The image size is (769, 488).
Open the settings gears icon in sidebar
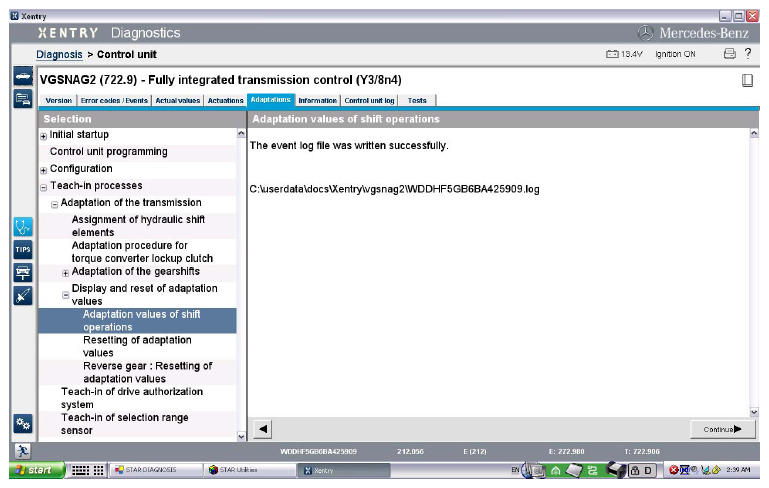coord(22,425)
